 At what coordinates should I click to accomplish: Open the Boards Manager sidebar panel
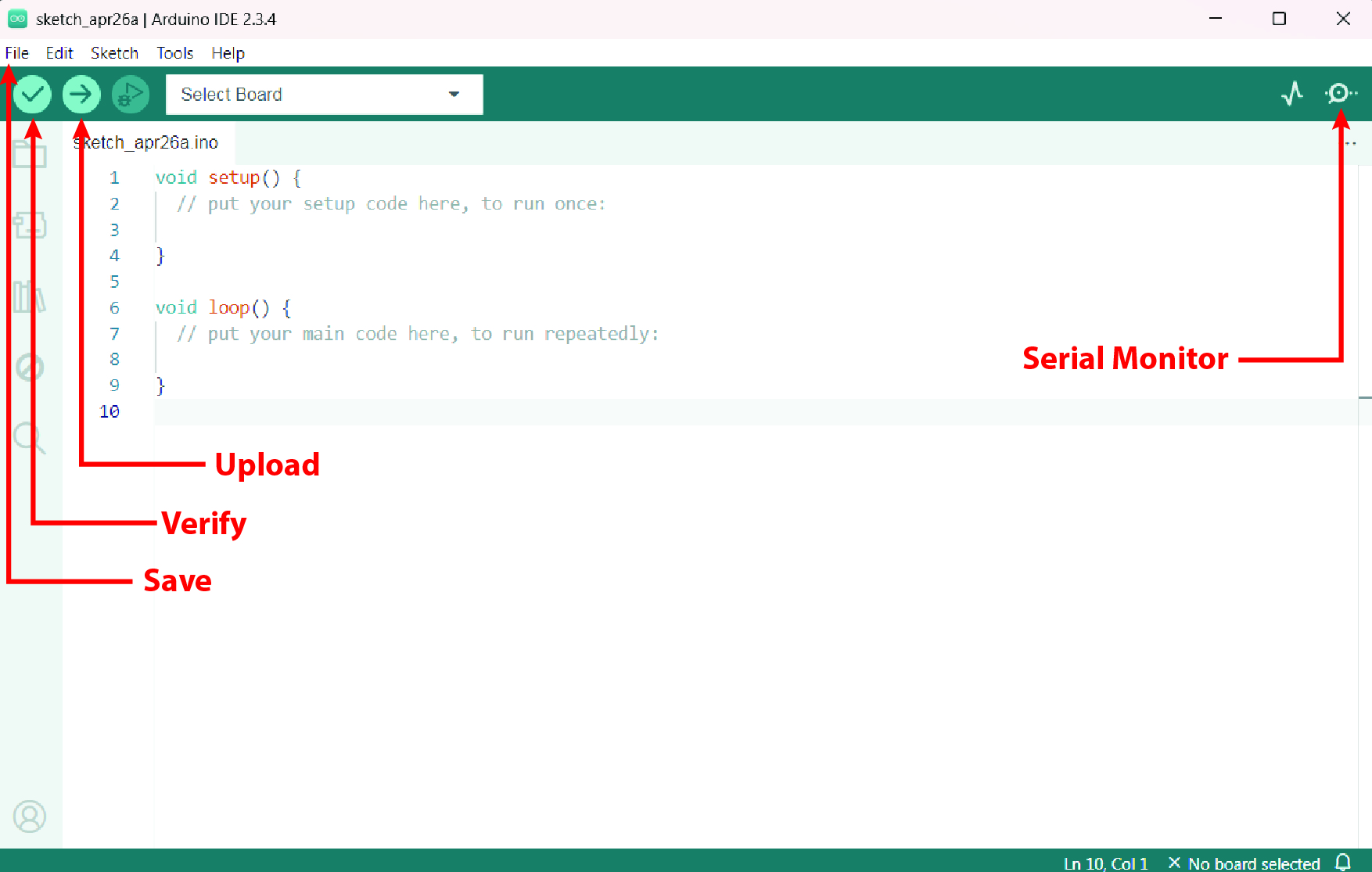tap(30, 225)
